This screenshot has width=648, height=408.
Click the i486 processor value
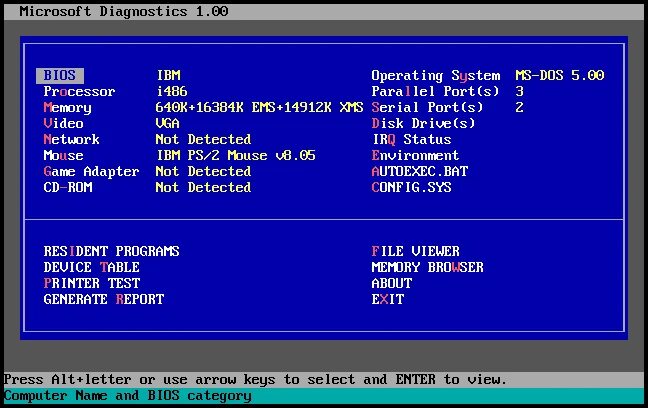click(172, 91)
